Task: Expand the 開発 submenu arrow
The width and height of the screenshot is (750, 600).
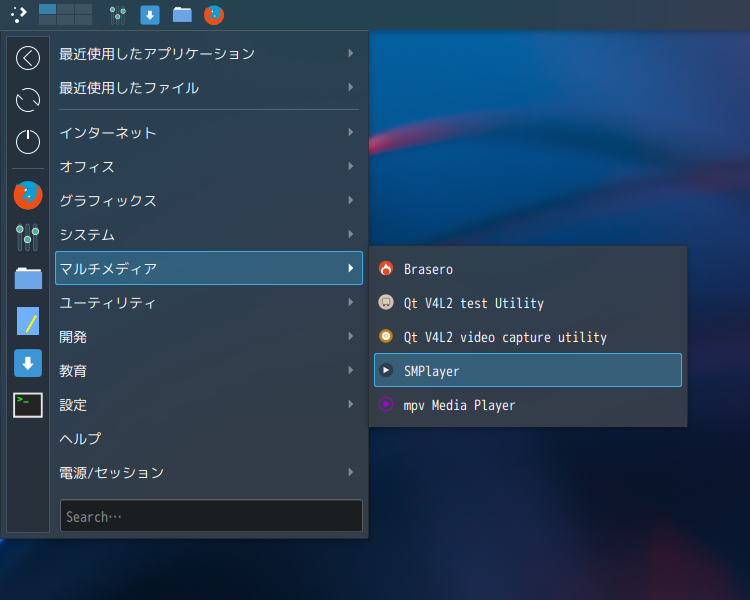Action: click(x=351, y=336)
